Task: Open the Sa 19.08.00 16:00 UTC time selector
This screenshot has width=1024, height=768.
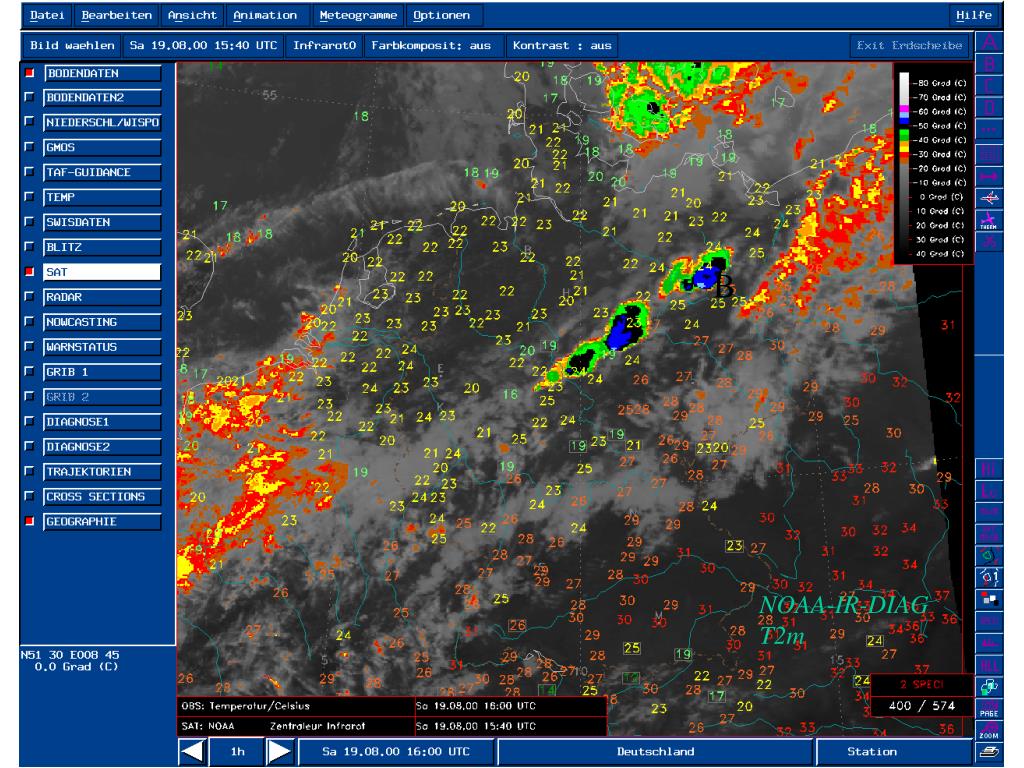Action: (x=396, y=751)
